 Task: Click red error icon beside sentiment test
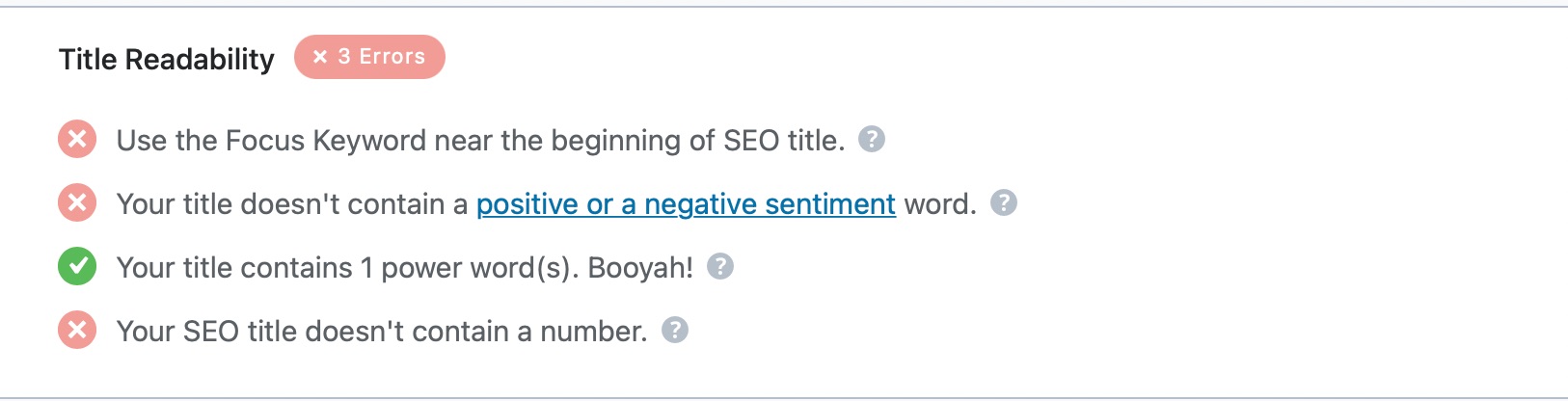(x=77, y=203)
